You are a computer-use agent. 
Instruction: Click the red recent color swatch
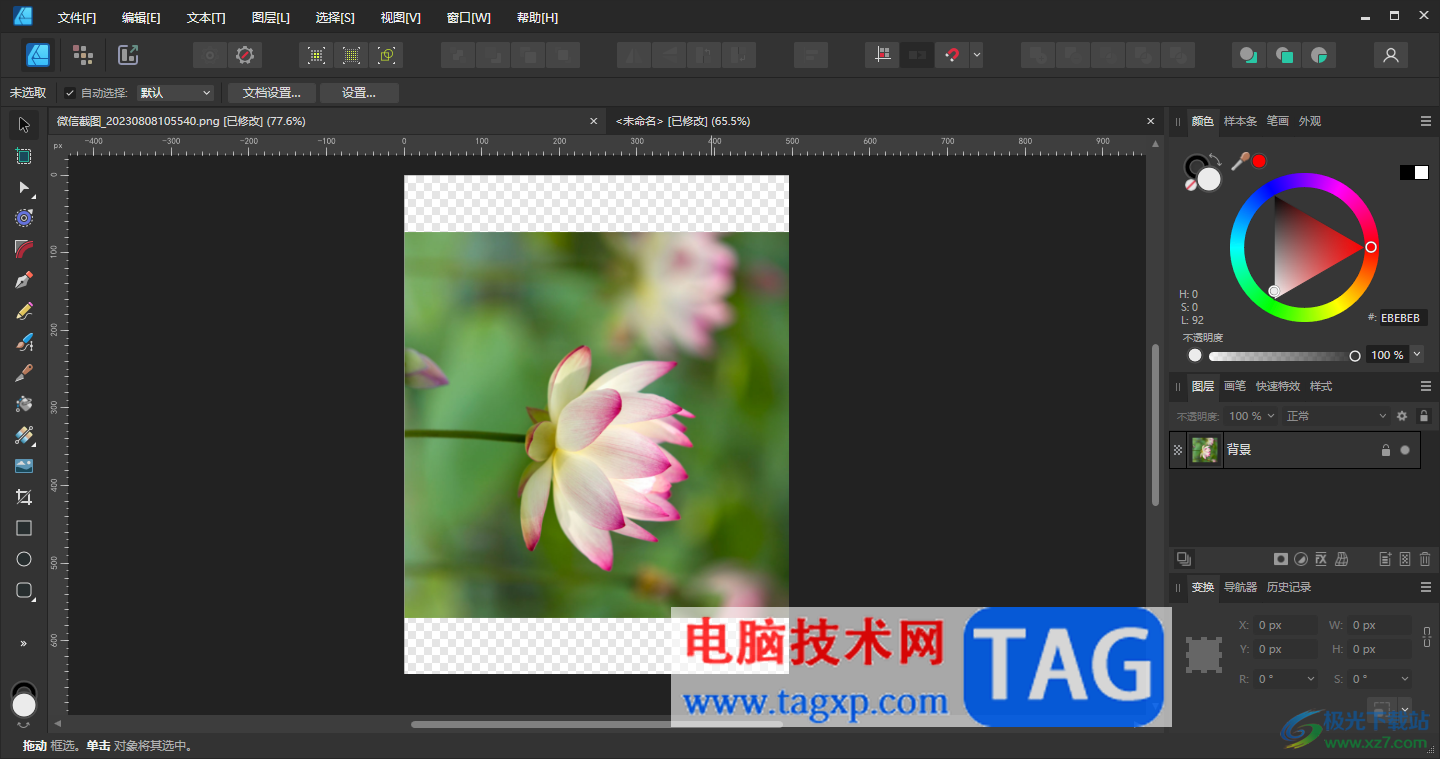coord(1259,161)
